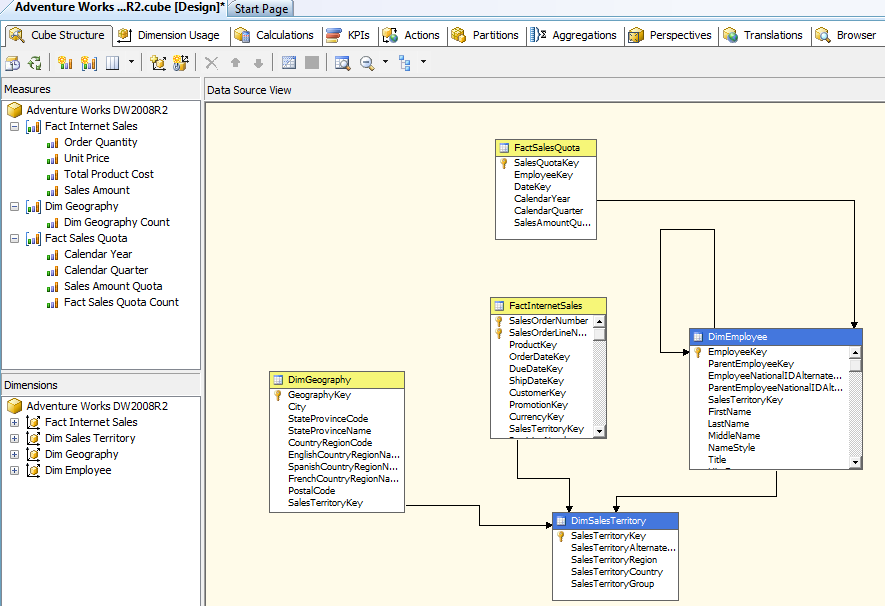Click the Add Cube Dimension toolbar icon

[x=158, y=63]
